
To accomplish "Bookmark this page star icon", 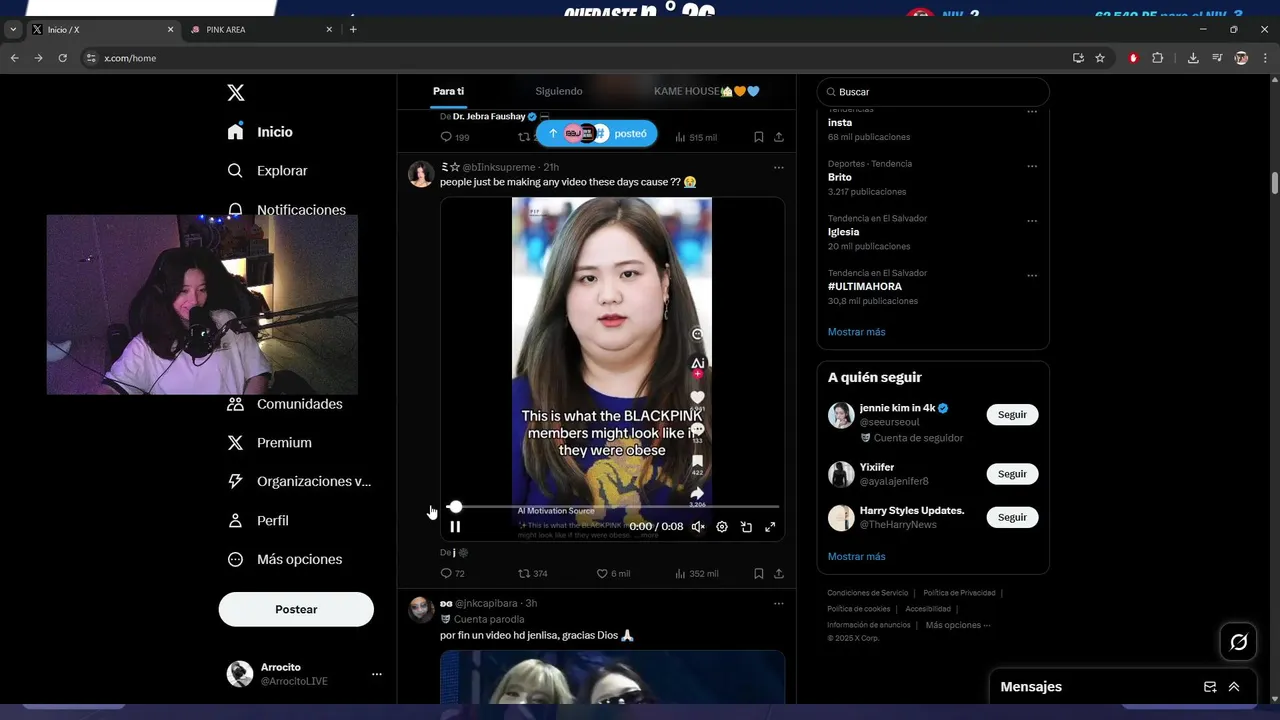I will point(1100,58).
